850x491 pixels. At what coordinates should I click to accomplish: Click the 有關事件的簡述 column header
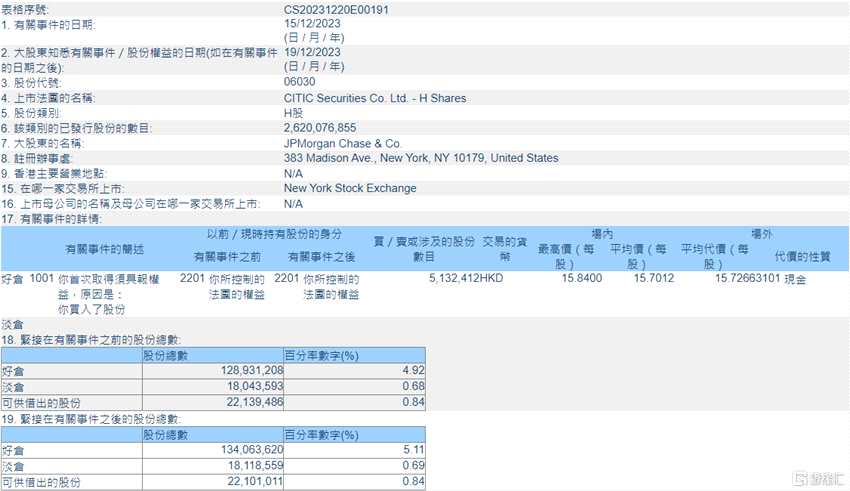[x=105, y=249]
